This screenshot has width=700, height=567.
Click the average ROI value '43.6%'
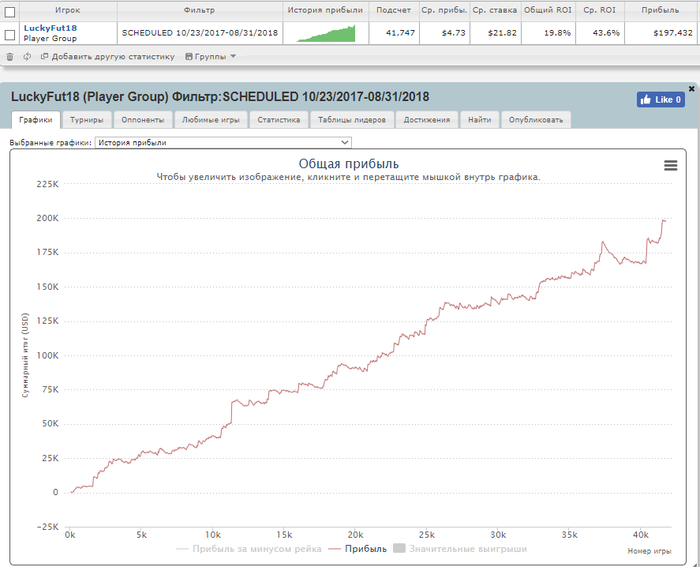606,33
